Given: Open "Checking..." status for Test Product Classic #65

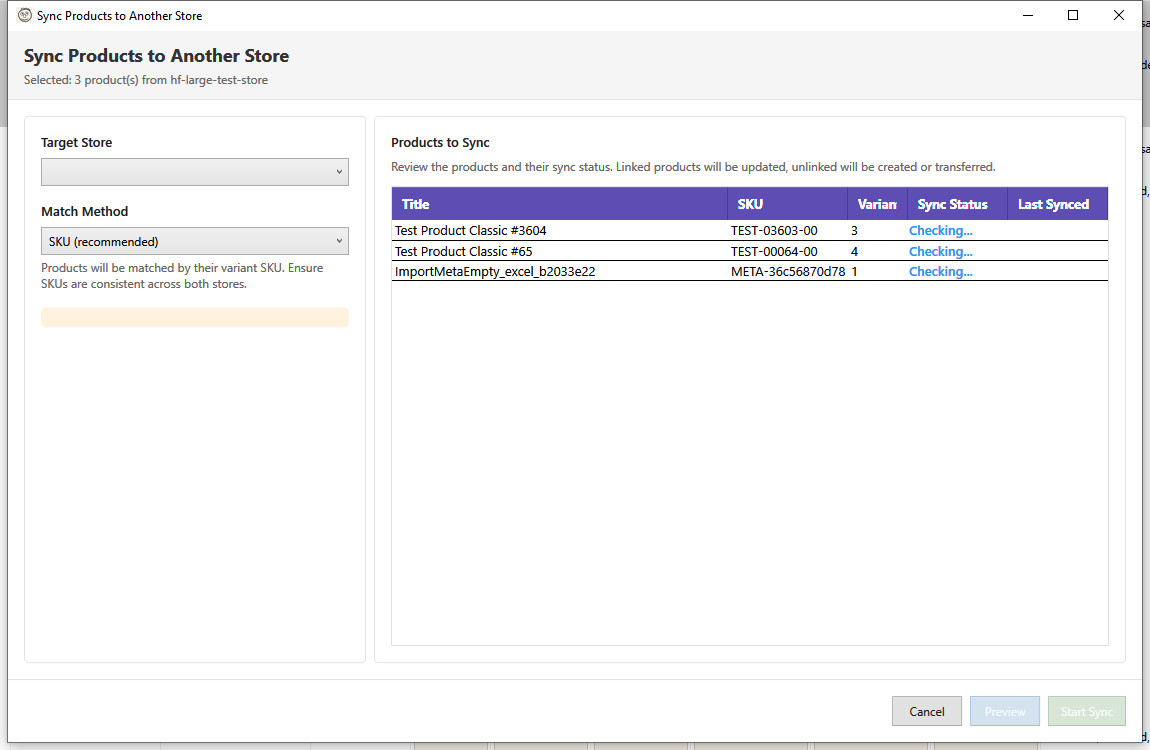Looking at the screenshot, I should click(940, 251).
